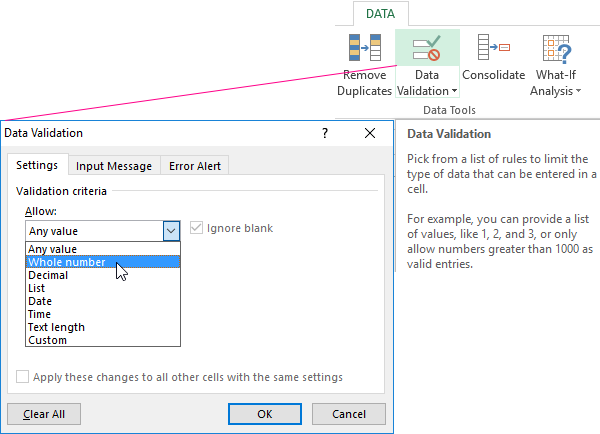Confirm with the OK button

point(265,413)
